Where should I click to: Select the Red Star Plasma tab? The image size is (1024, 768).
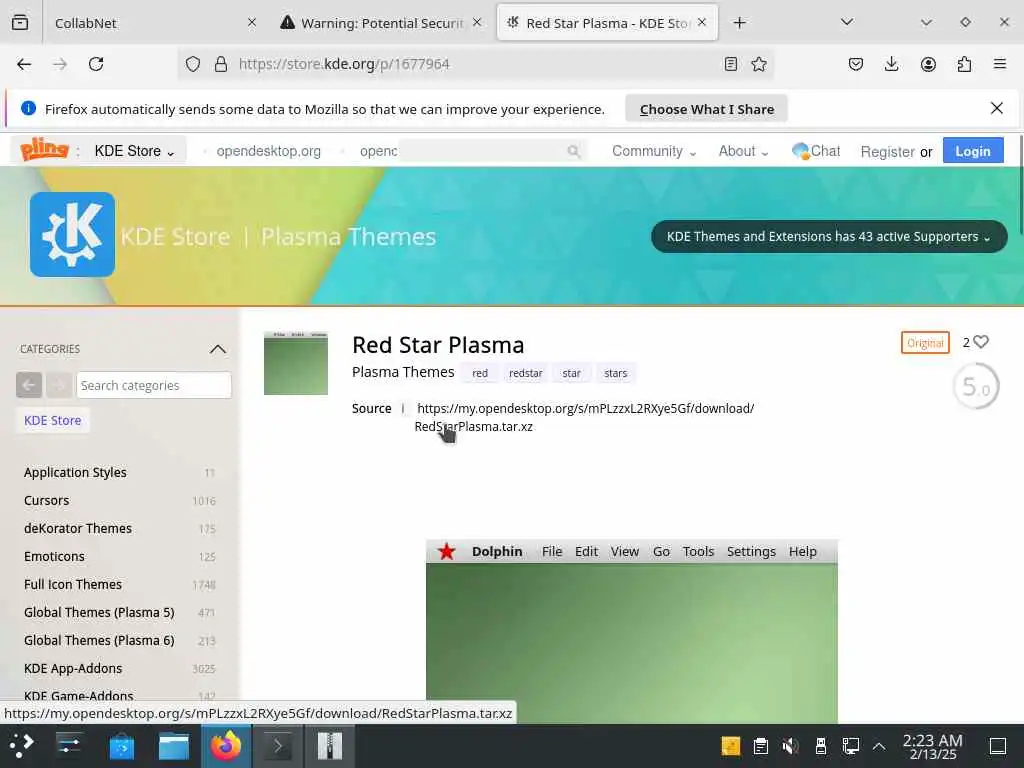tap(607, 23)
